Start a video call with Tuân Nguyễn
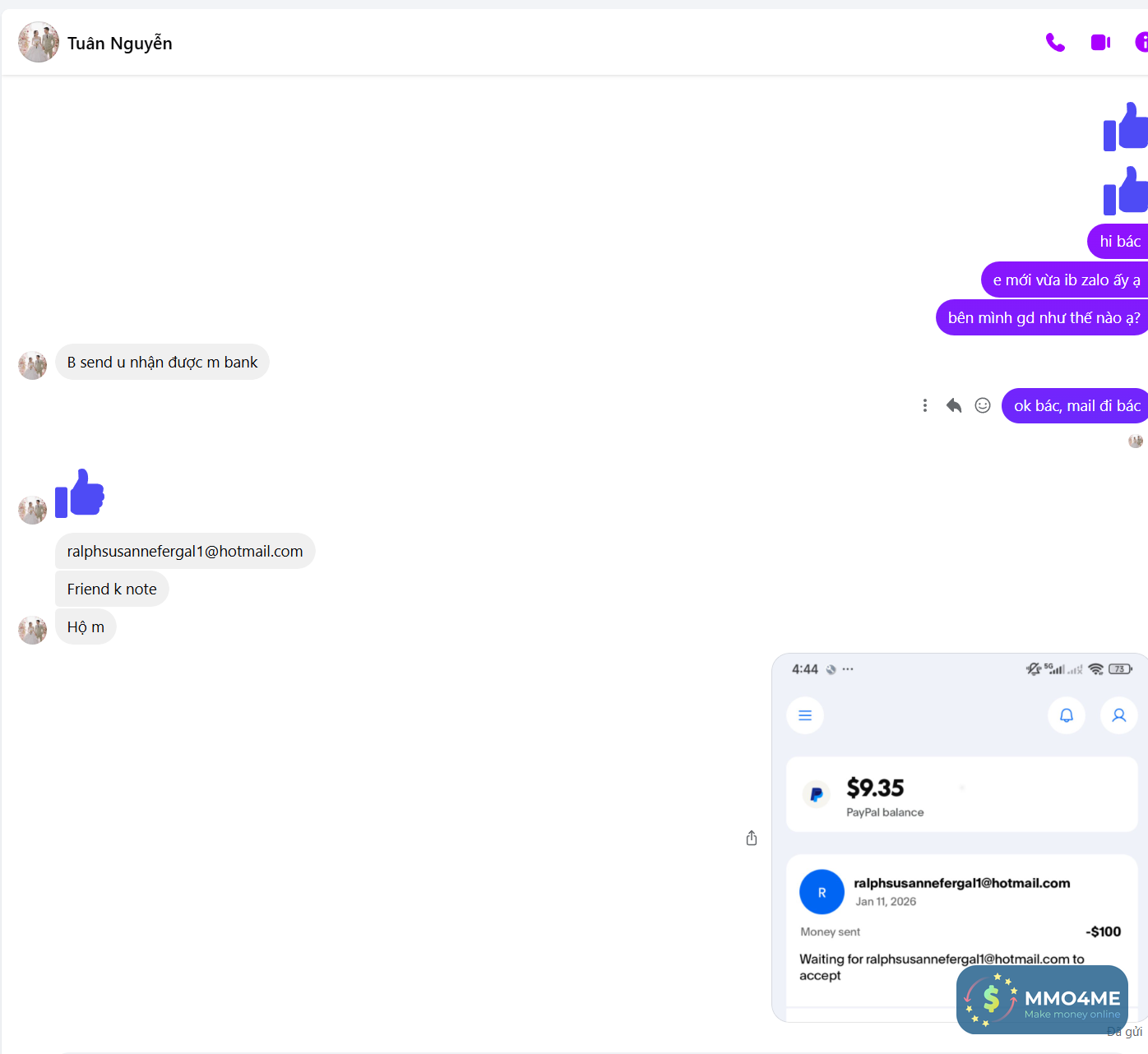The width and height of the screenshot is (1148, 1054). (x=1099, y=42)
